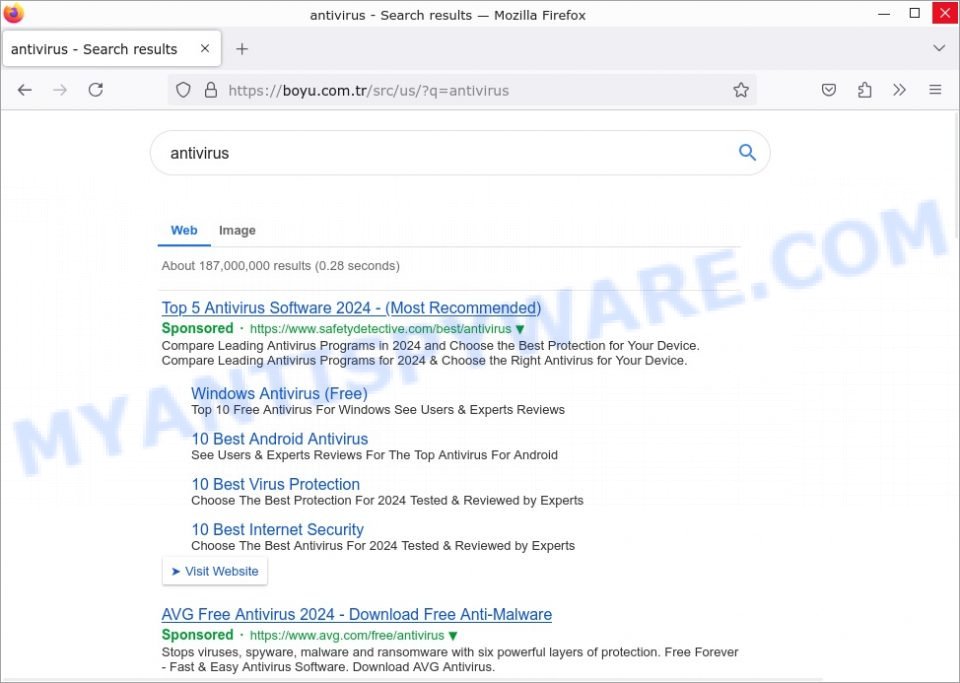The height and width of the screenshot is (683, 960).
Task: List all tabs dropdown arrow
Action: [x=939, y=48]
